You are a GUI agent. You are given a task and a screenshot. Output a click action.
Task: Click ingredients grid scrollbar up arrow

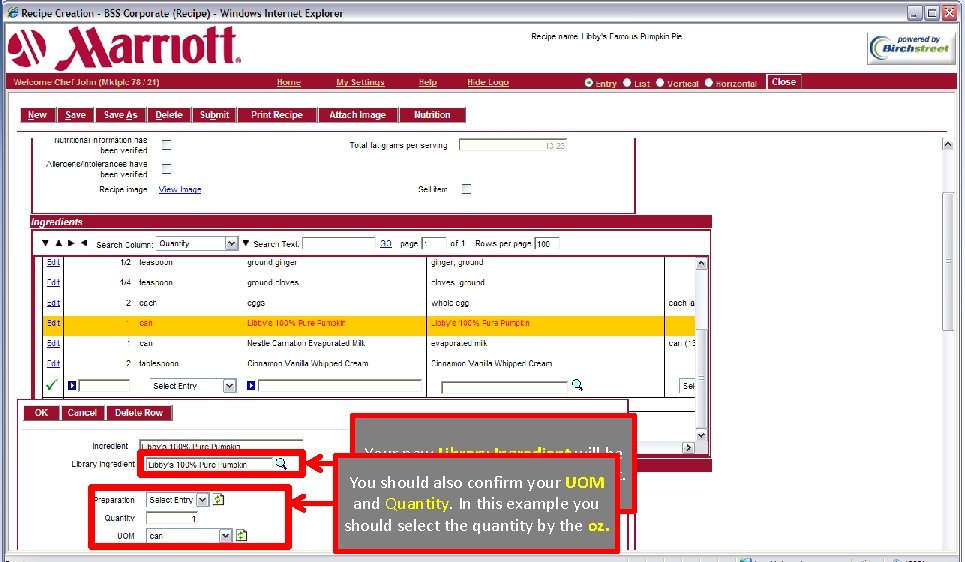[701, 263]
